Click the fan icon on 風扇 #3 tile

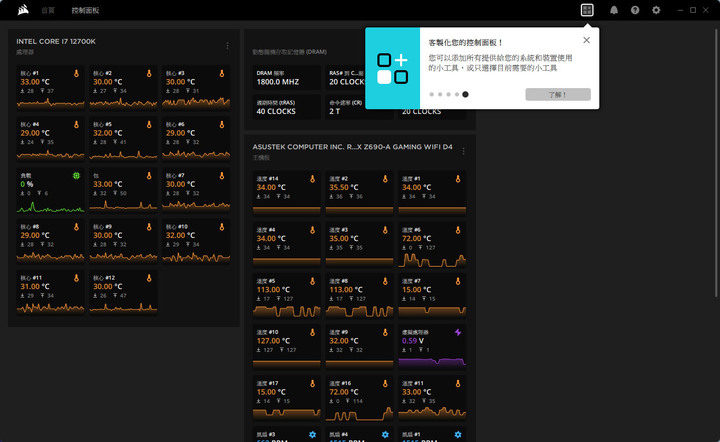(x=312, y=435)
